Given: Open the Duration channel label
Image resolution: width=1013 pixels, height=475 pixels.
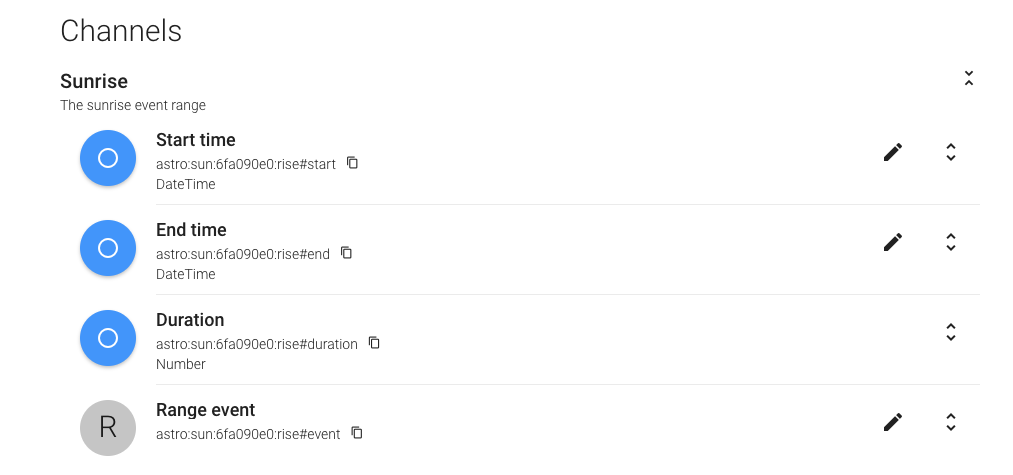Looking at the screenshot, I should pos(190,320).
